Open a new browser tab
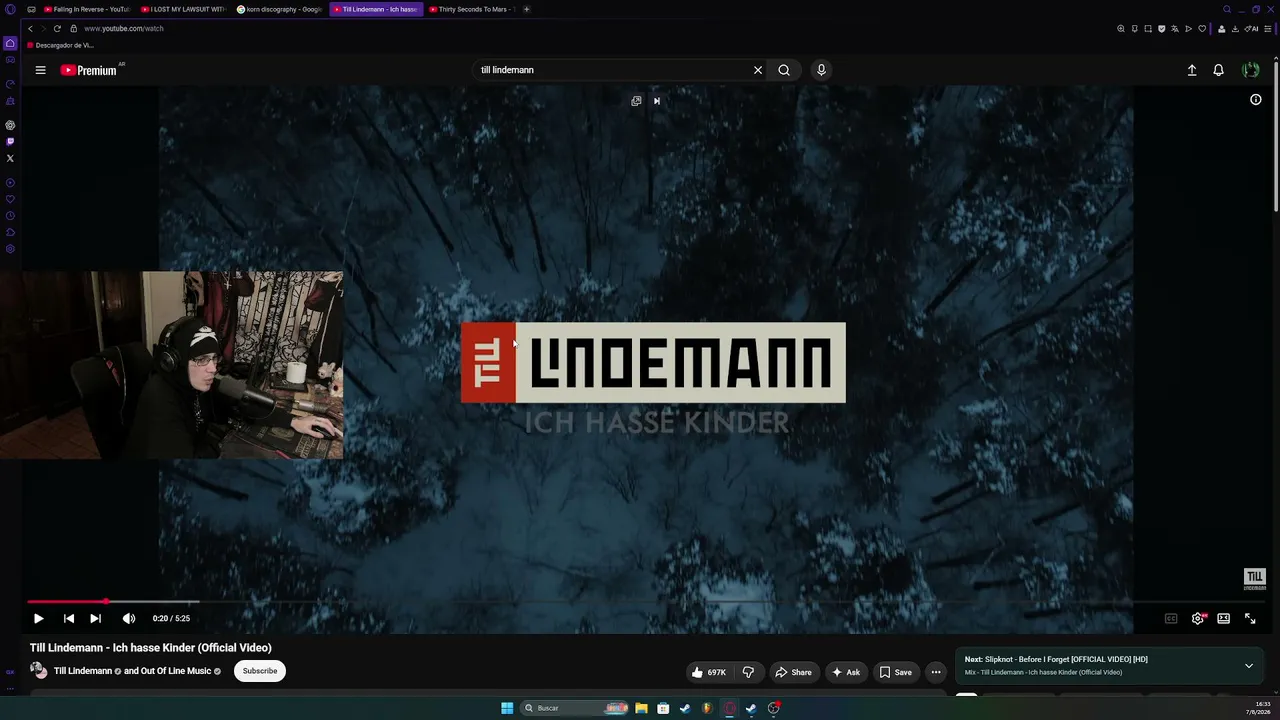 (527, 9)
